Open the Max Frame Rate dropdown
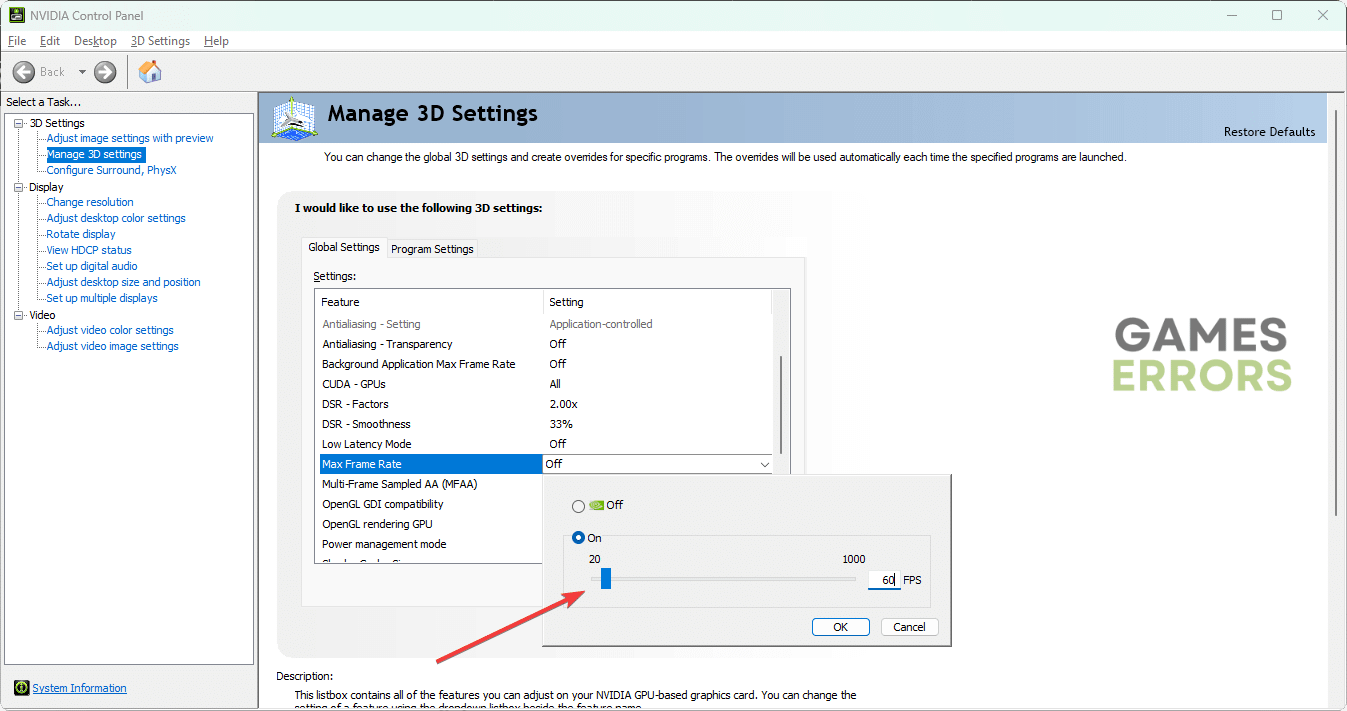1347x711 pixels. click(x=765, y=464)
